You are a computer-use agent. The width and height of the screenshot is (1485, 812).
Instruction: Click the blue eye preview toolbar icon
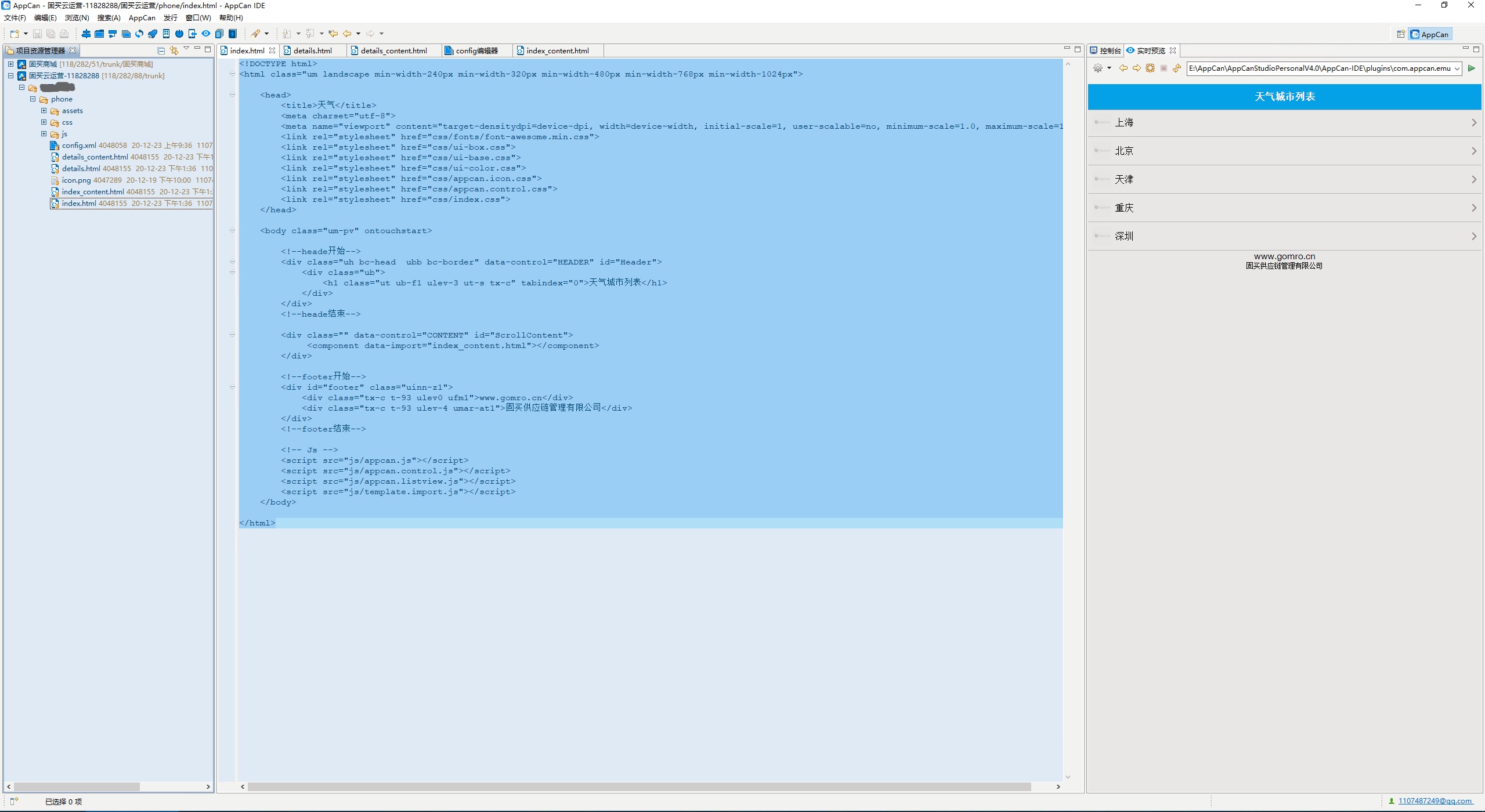point(206,34)
